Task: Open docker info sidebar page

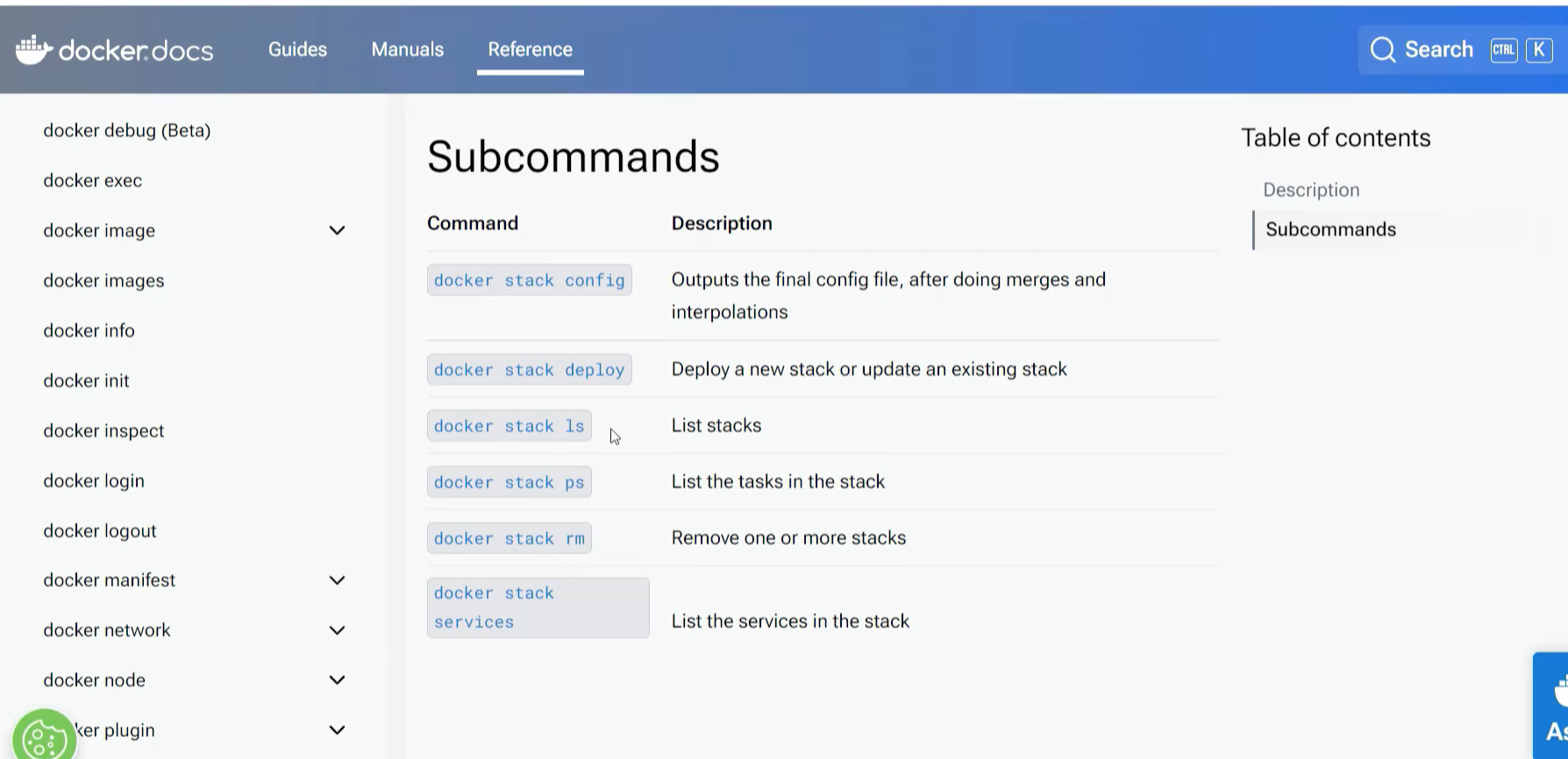Action: pyautogui.click(x=89, y=331)
